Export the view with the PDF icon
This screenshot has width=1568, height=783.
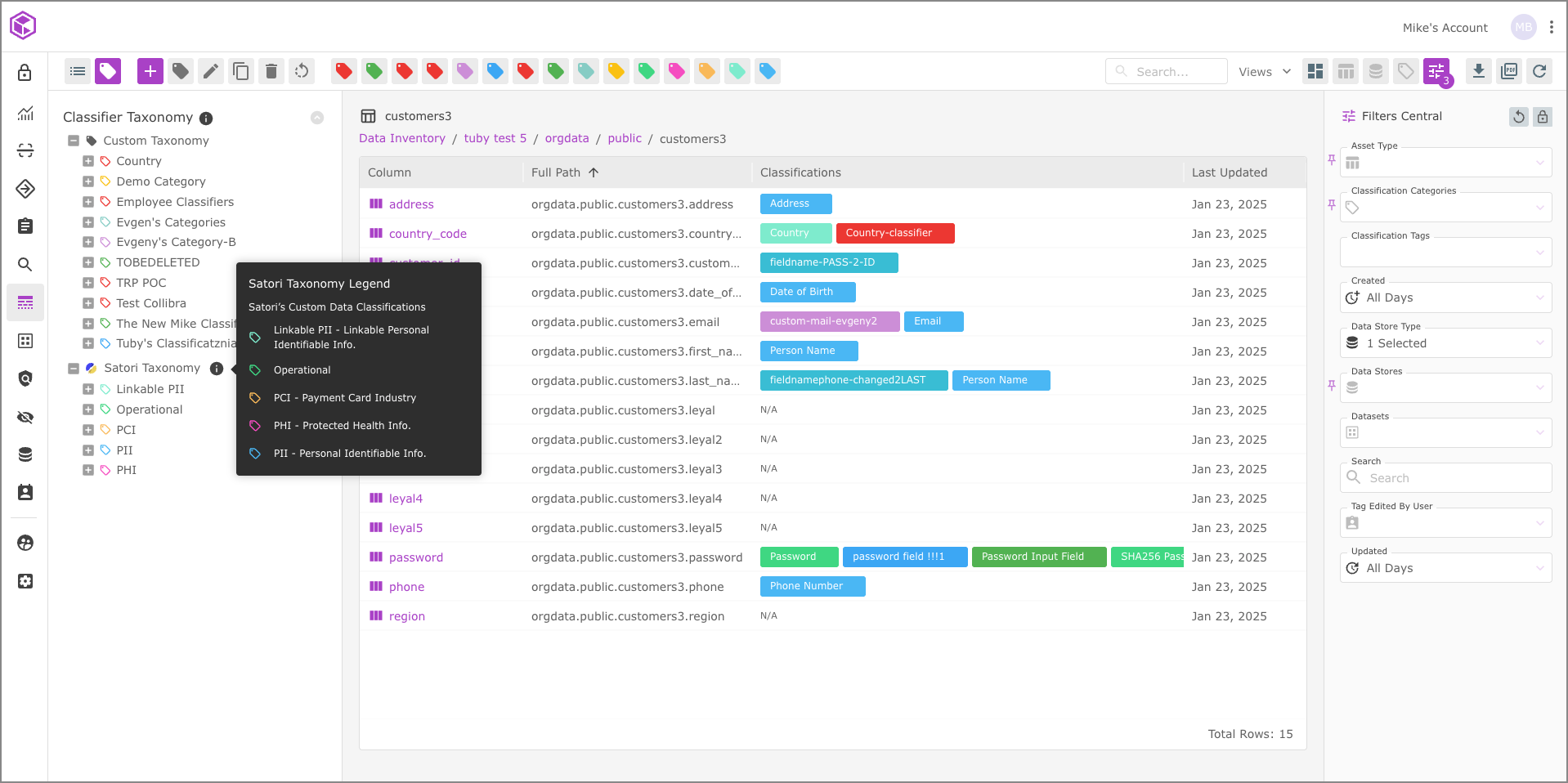tap(1509, 71)
